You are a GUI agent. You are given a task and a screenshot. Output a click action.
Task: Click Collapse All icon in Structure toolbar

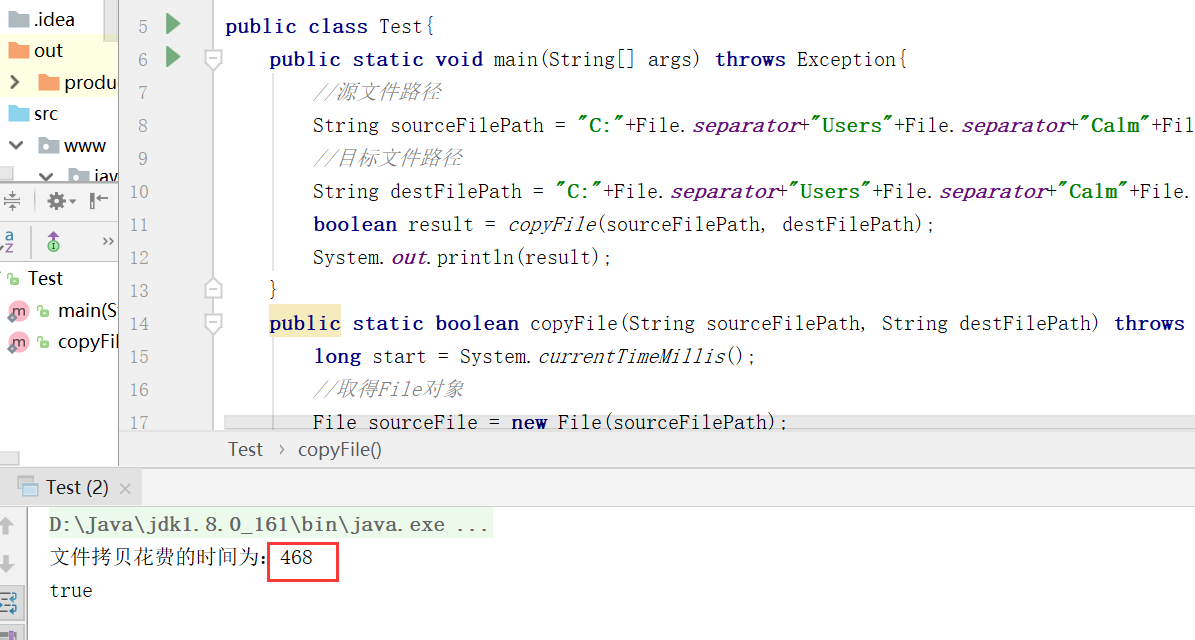pyautogui.click(x=12, y=201)
